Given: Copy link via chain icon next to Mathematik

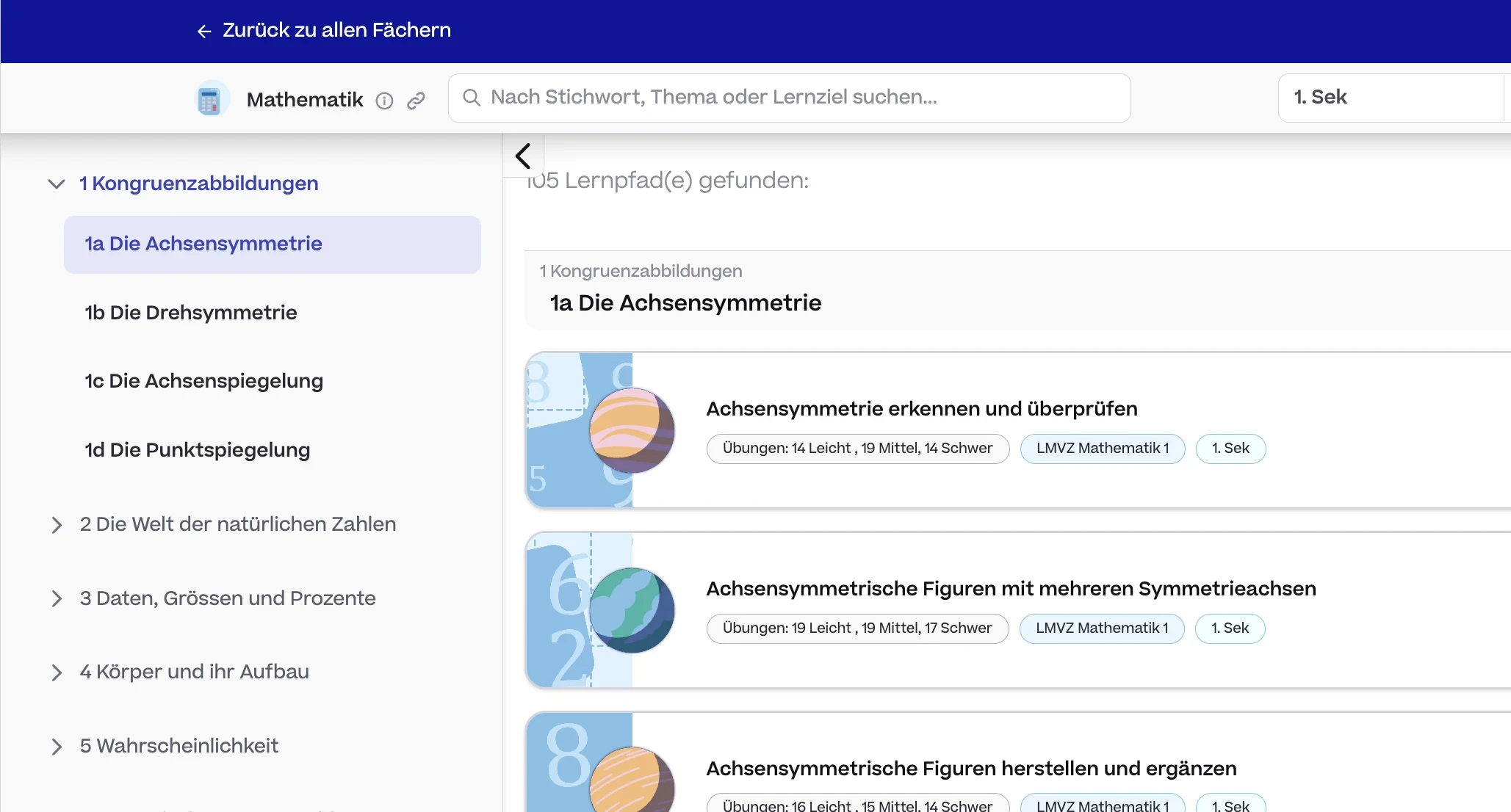Looking at the screenshot, I should coord(416,101).
